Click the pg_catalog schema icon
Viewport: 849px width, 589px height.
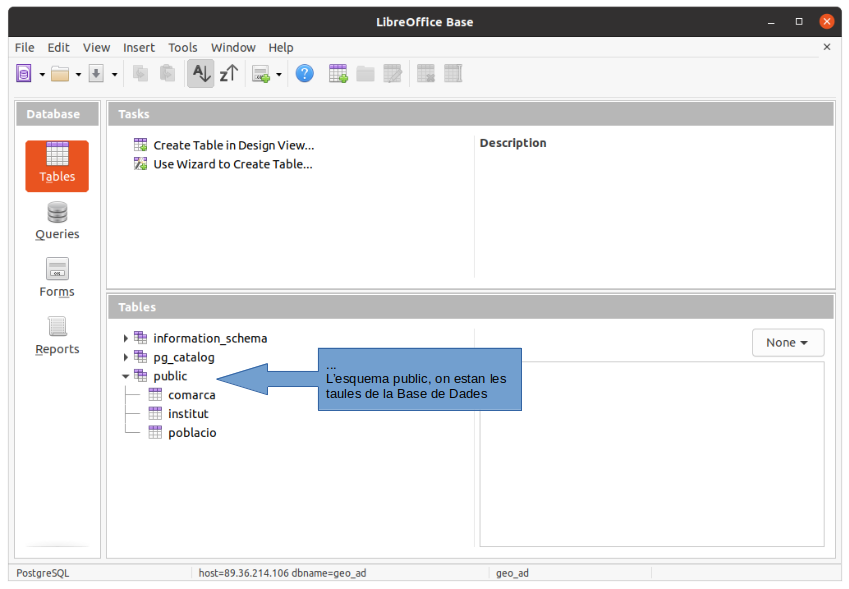[141, 357]
